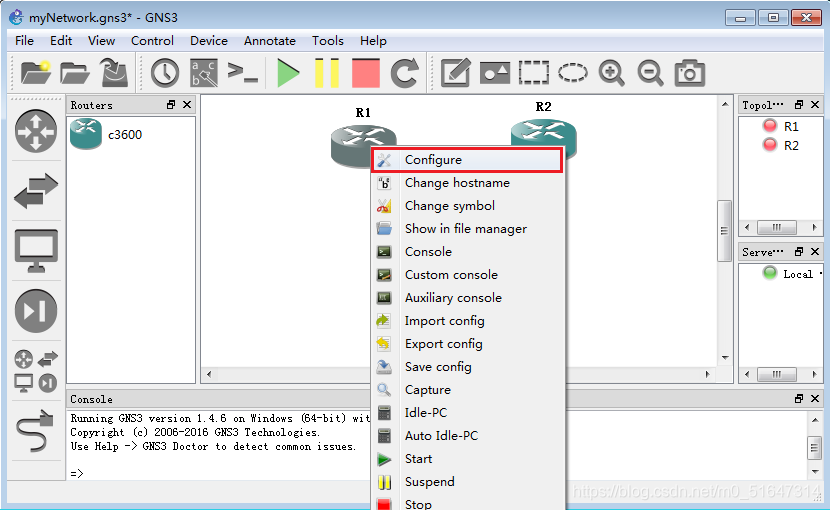The width and height of the screenshot is (830, 510).
Task: Browse routers in the device sidebar
Action: [x=35, y=131]
